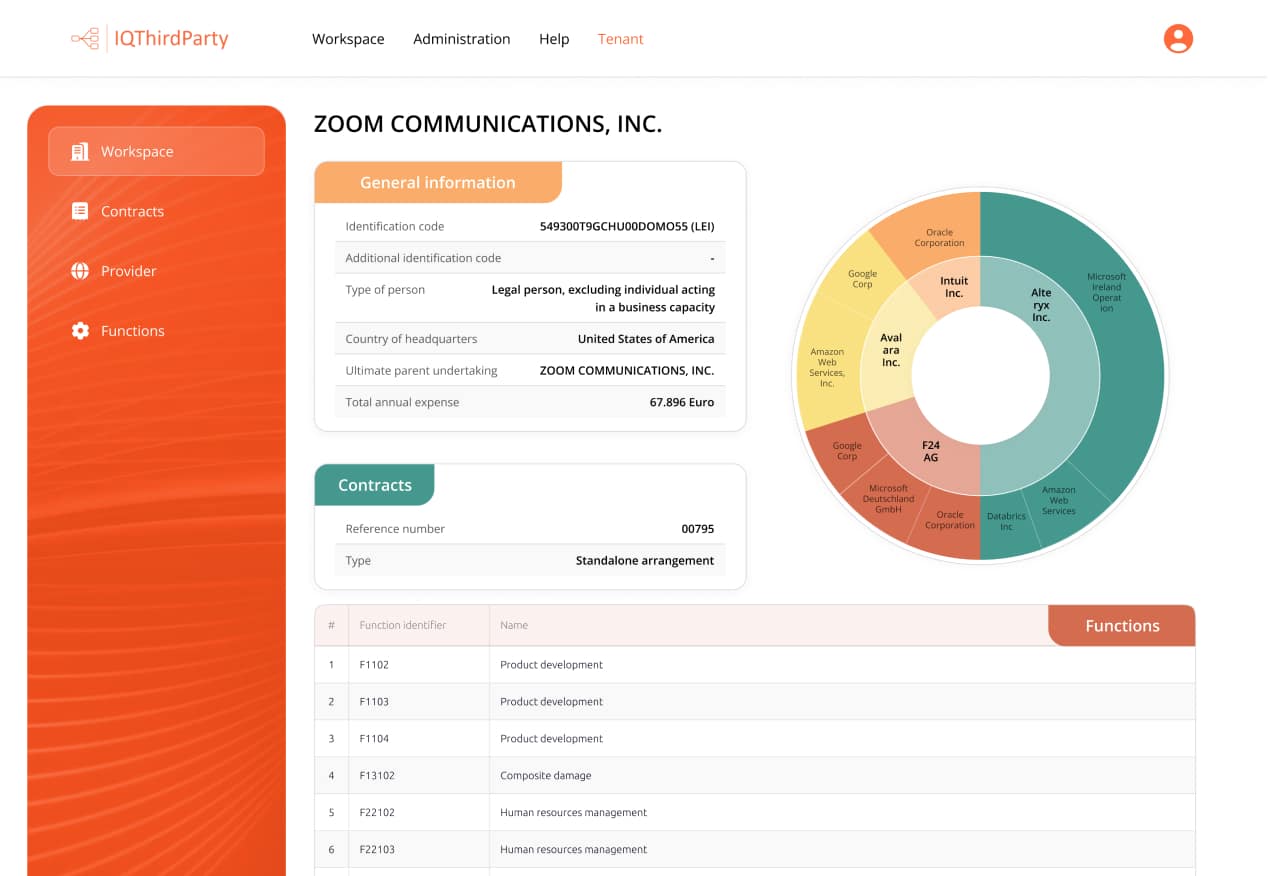Open the Workspace top menu

[x=348, y=39]
